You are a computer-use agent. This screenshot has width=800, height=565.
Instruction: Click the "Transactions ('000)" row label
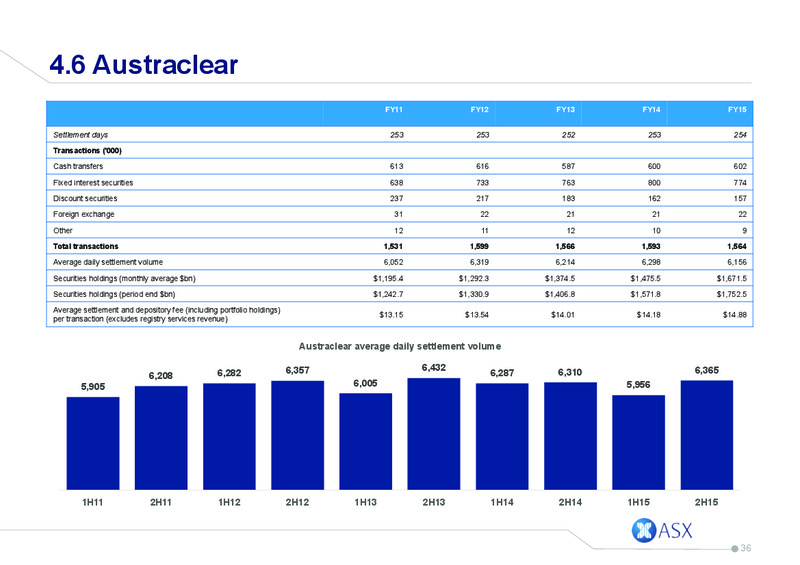coord(87,151)
